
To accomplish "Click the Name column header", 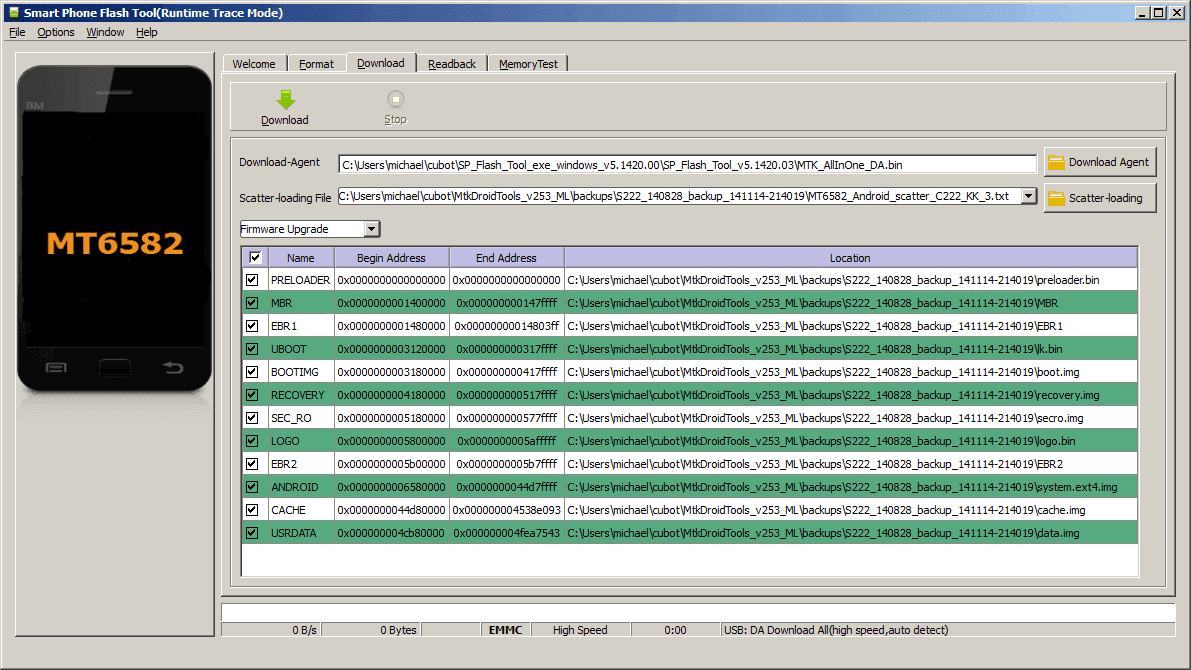I will click(x=300, y=258).
